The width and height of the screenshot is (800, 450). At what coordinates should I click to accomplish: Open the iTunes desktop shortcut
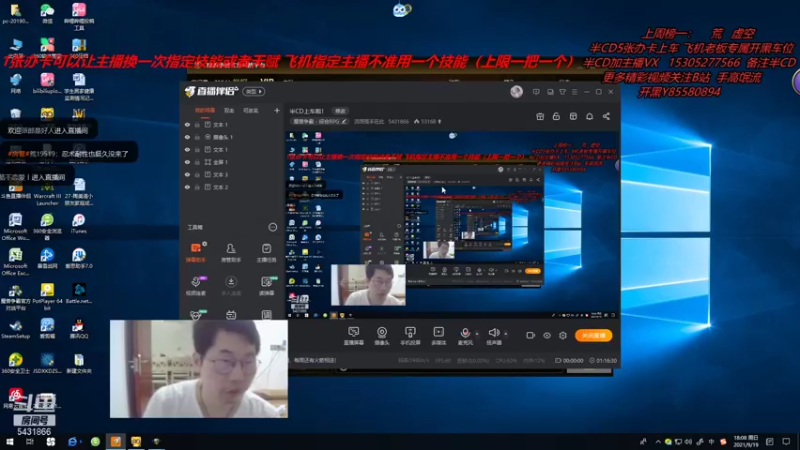click(79, 223)
